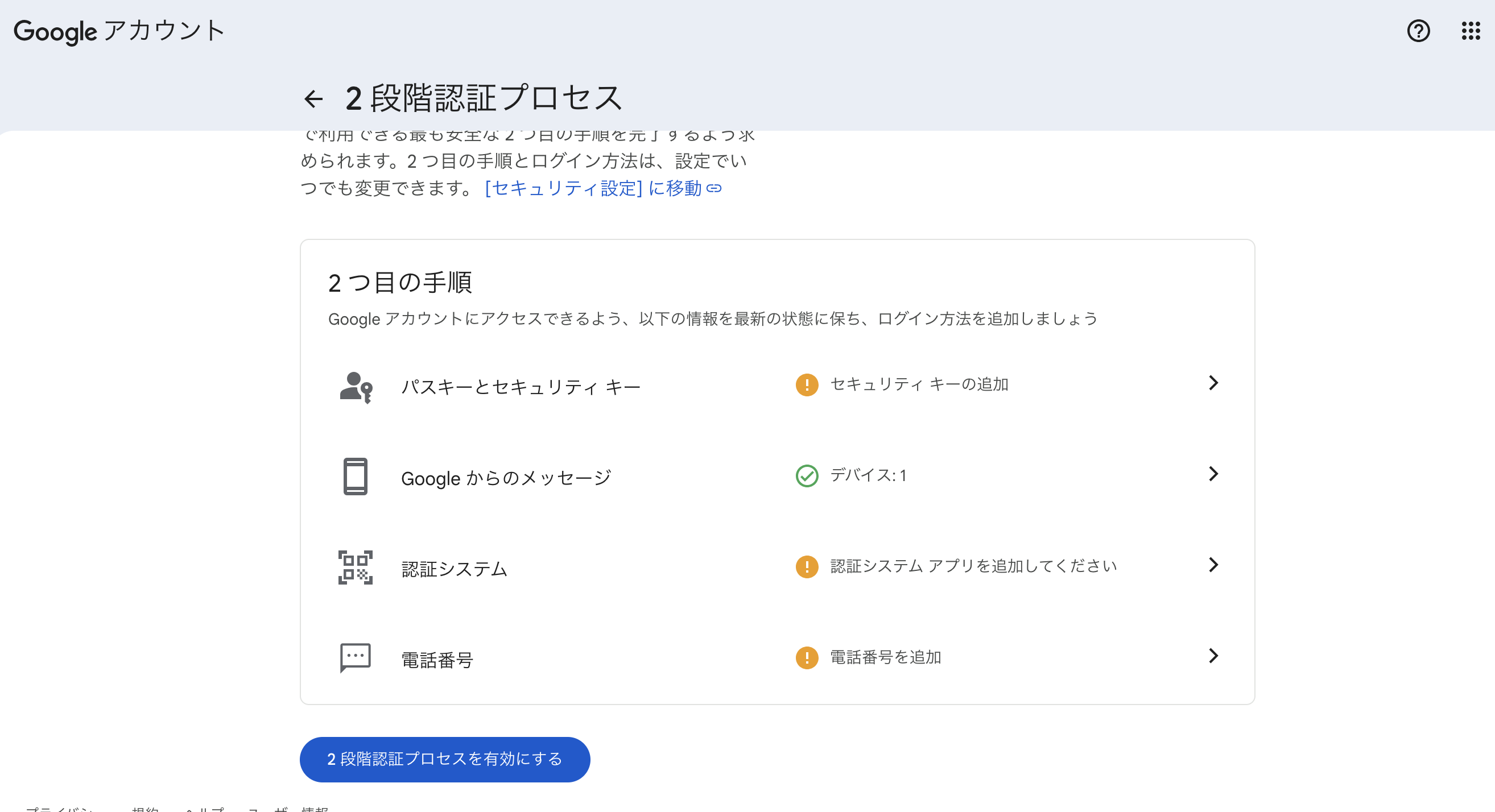Image resolution: width=1495 pixels, height=812 pixels.
Task: Expand the 認証システム row chevron
Action: [1213, 565]
